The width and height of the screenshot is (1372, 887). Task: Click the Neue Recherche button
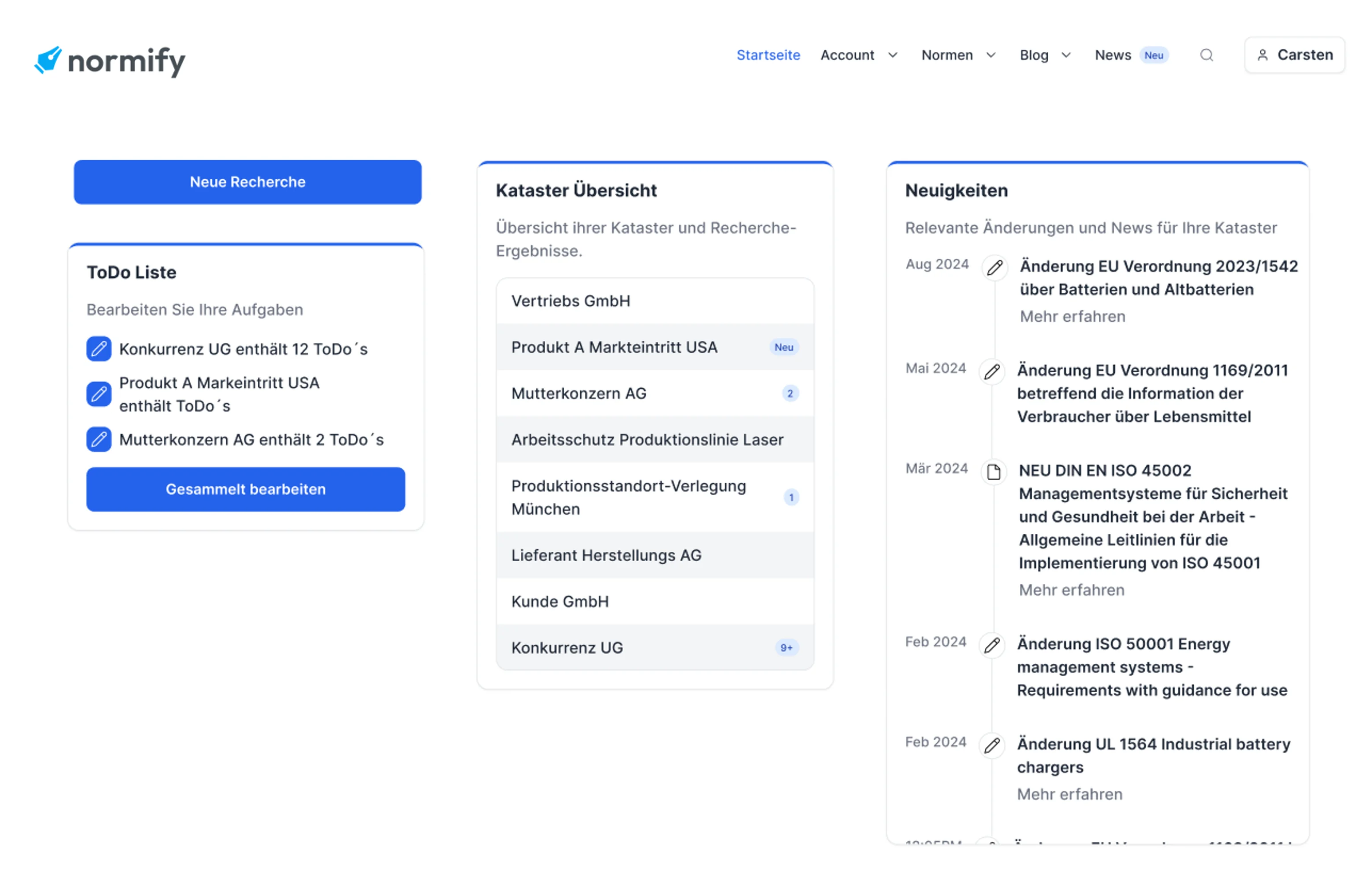pos(248,182)
